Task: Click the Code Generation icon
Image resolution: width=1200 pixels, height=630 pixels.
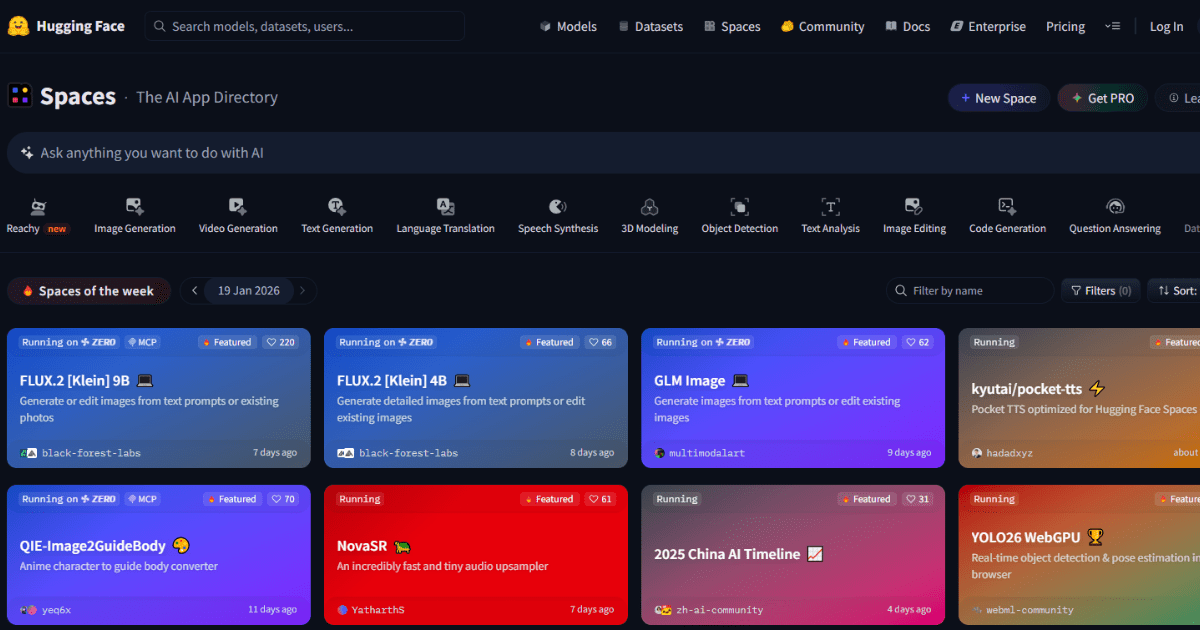Action: 1007,207
